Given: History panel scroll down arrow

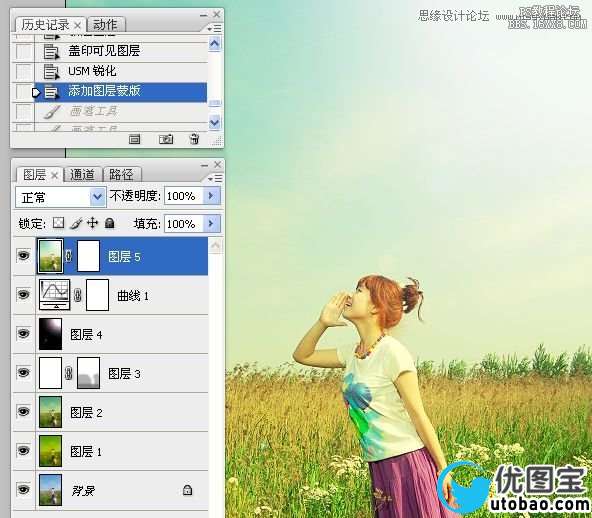Looking at the screenshot, I should [x=214, y=122].
